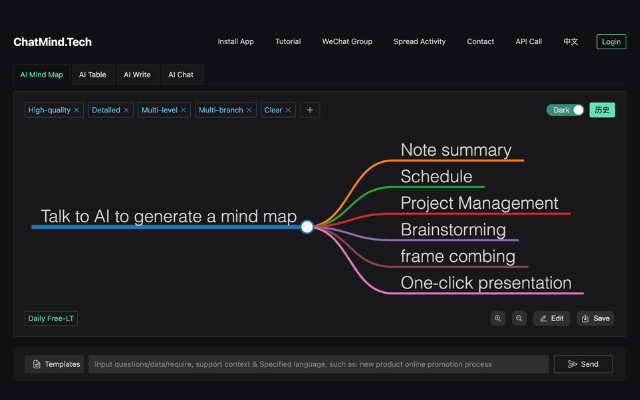Screen dimensions: 640x400
Task: Select the Project Management branch
Action: pos(479,203)
